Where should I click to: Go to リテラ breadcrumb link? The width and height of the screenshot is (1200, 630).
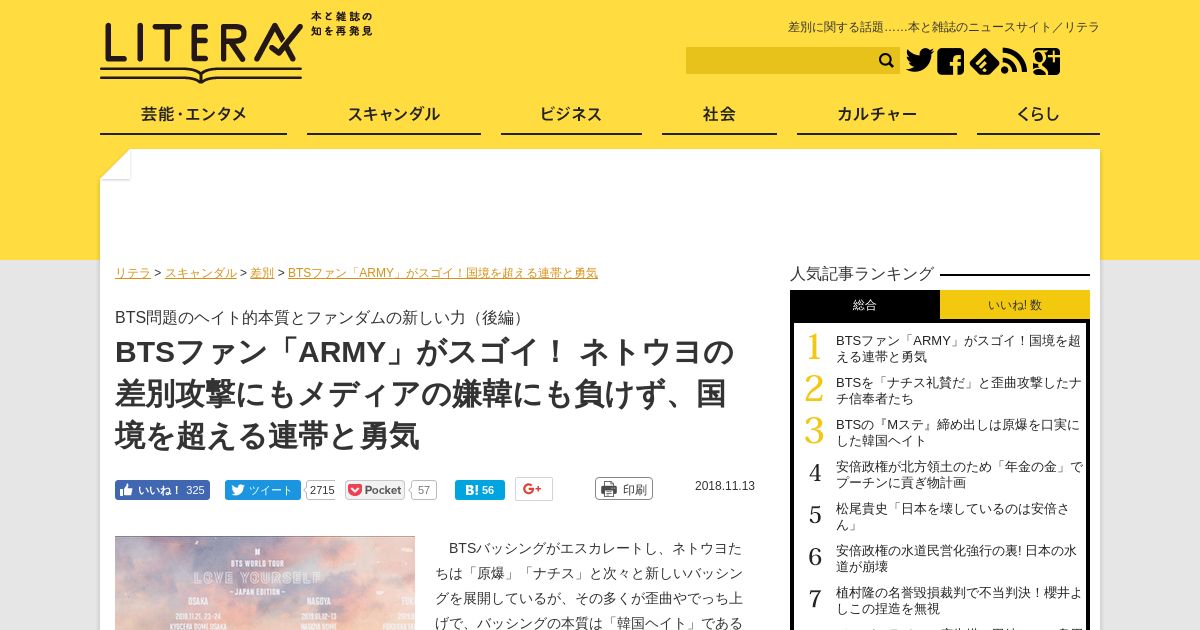point(133,273)
